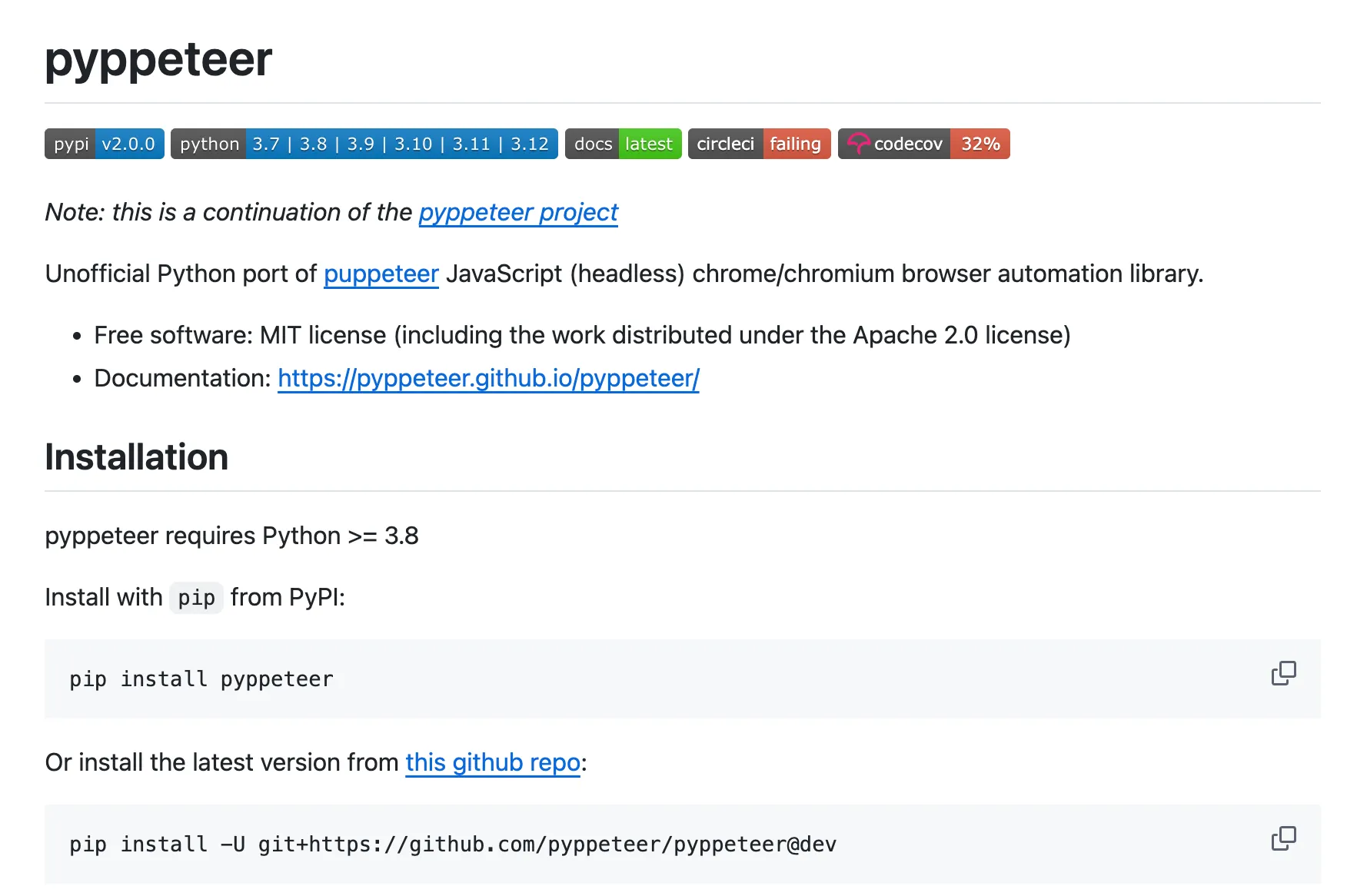Copy the github repo install command
Viewport: 1367px width, 896px height.
(x=1283, y=838)
